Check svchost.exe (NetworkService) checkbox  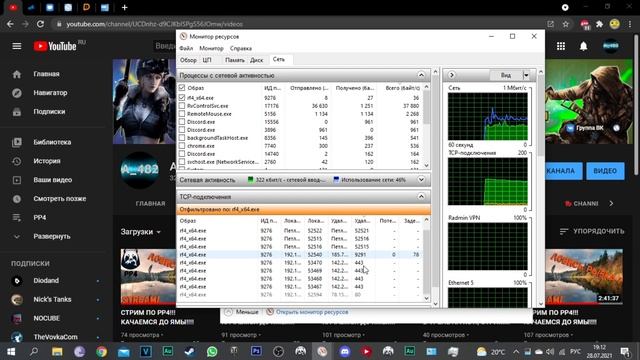pyautogui.click(x=182, y=162)
